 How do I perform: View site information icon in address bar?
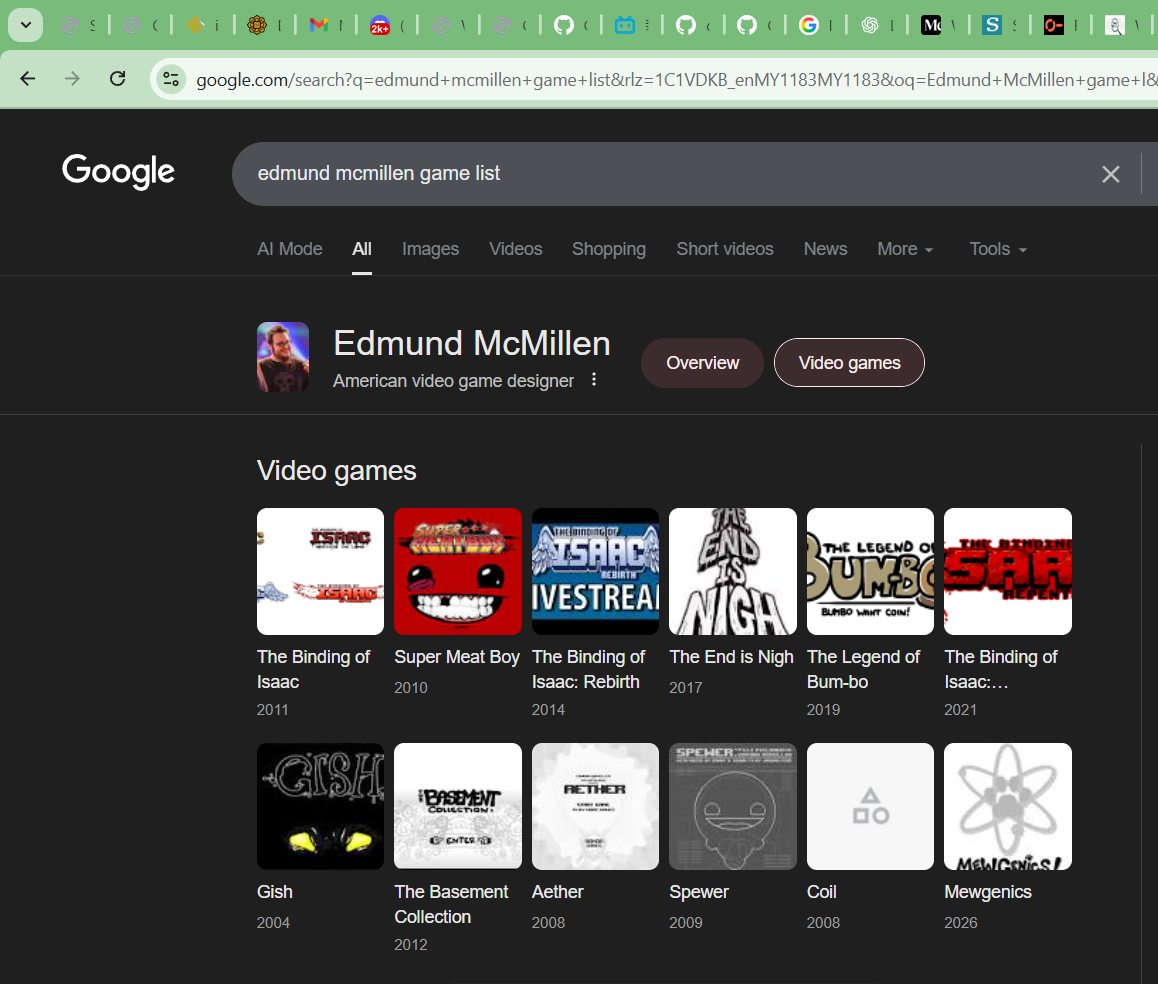coord(171,78)
